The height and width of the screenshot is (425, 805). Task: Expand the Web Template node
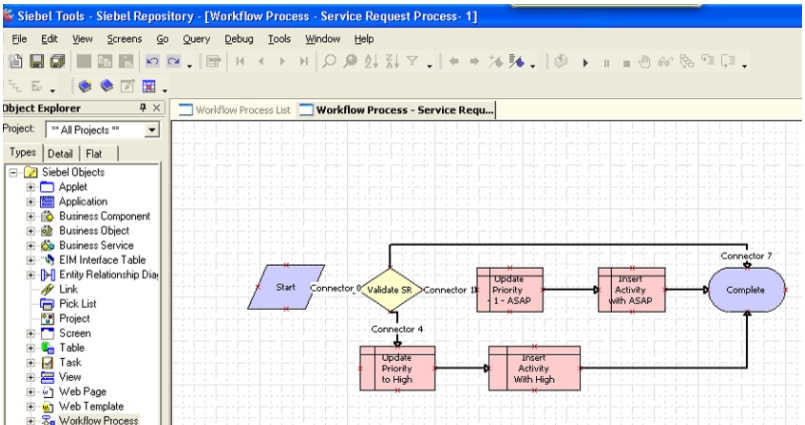tap(30, 407)
